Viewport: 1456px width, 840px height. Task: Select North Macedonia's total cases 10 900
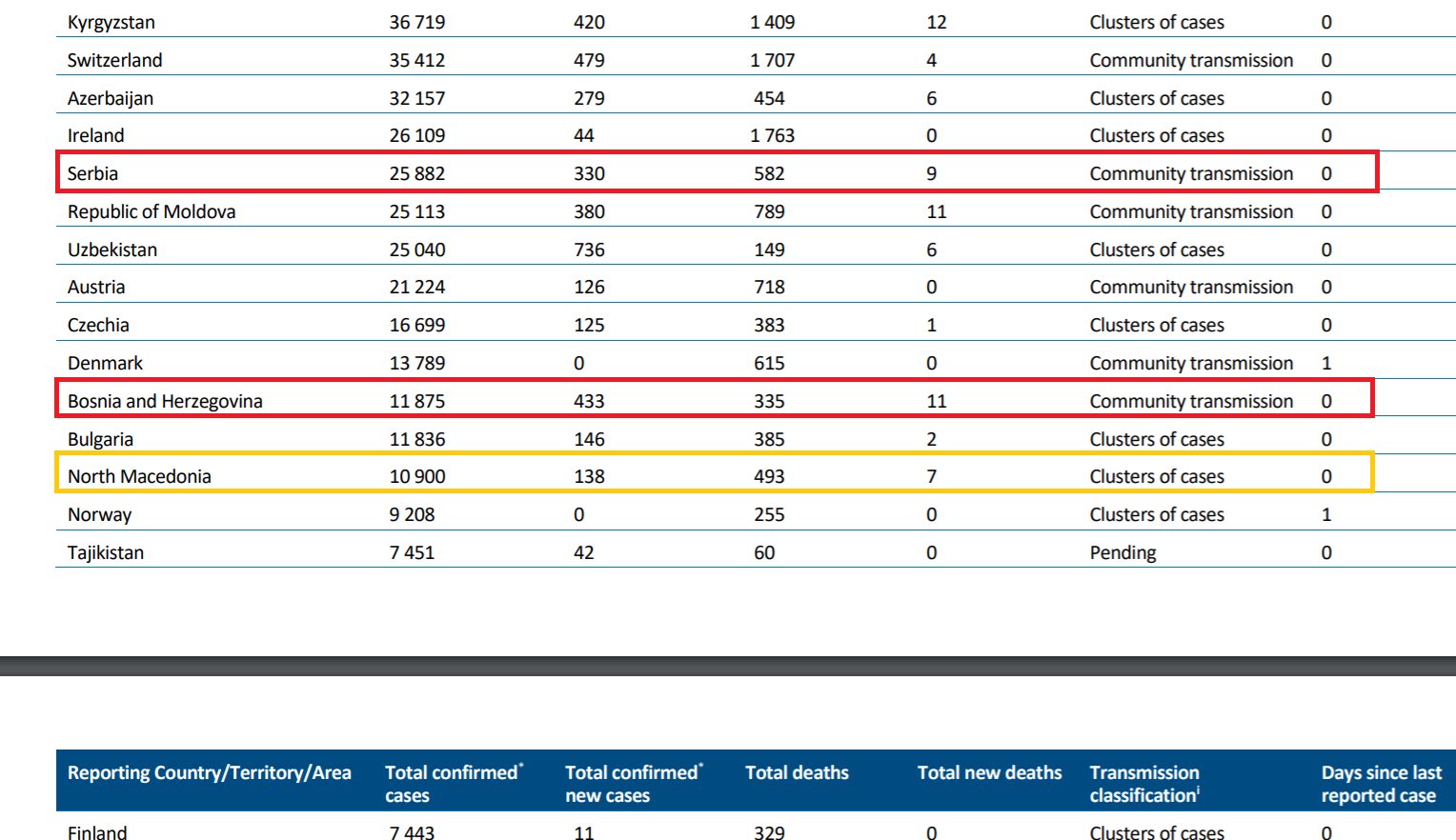click(416, 476)
